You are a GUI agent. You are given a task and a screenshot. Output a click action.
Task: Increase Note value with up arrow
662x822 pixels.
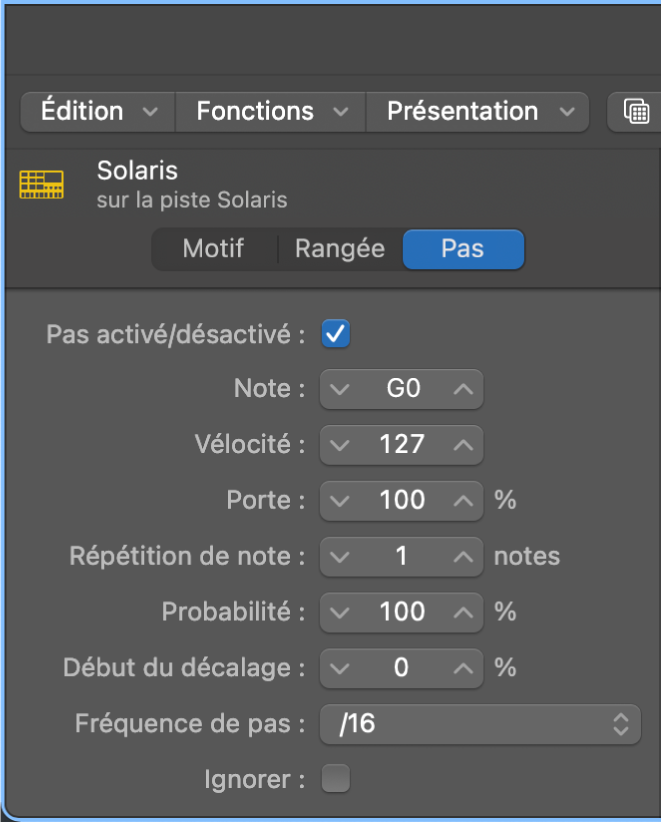(x=463, y=389)
